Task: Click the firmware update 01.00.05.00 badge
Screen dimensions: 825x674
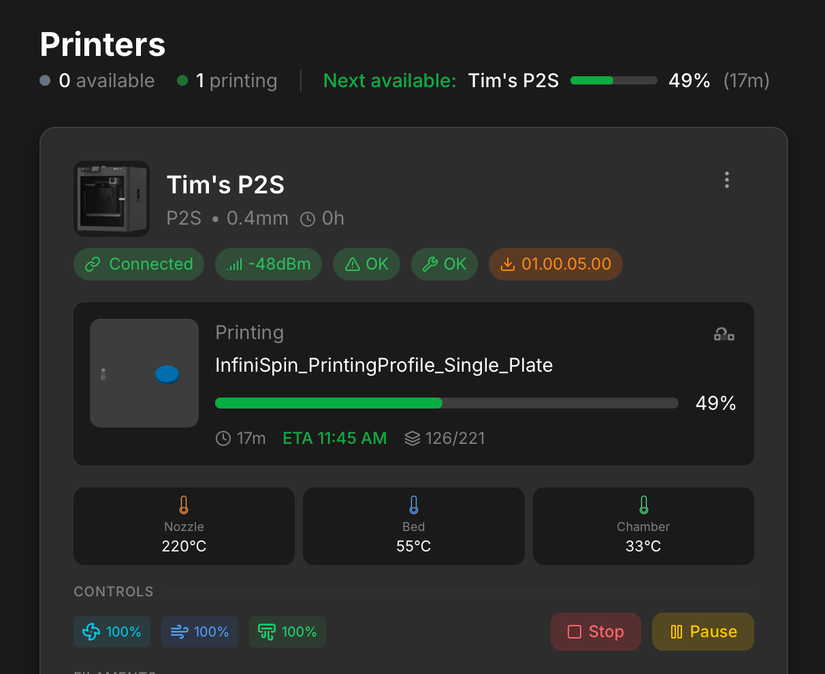Action: pyautogui.click(x=555, y=264)
